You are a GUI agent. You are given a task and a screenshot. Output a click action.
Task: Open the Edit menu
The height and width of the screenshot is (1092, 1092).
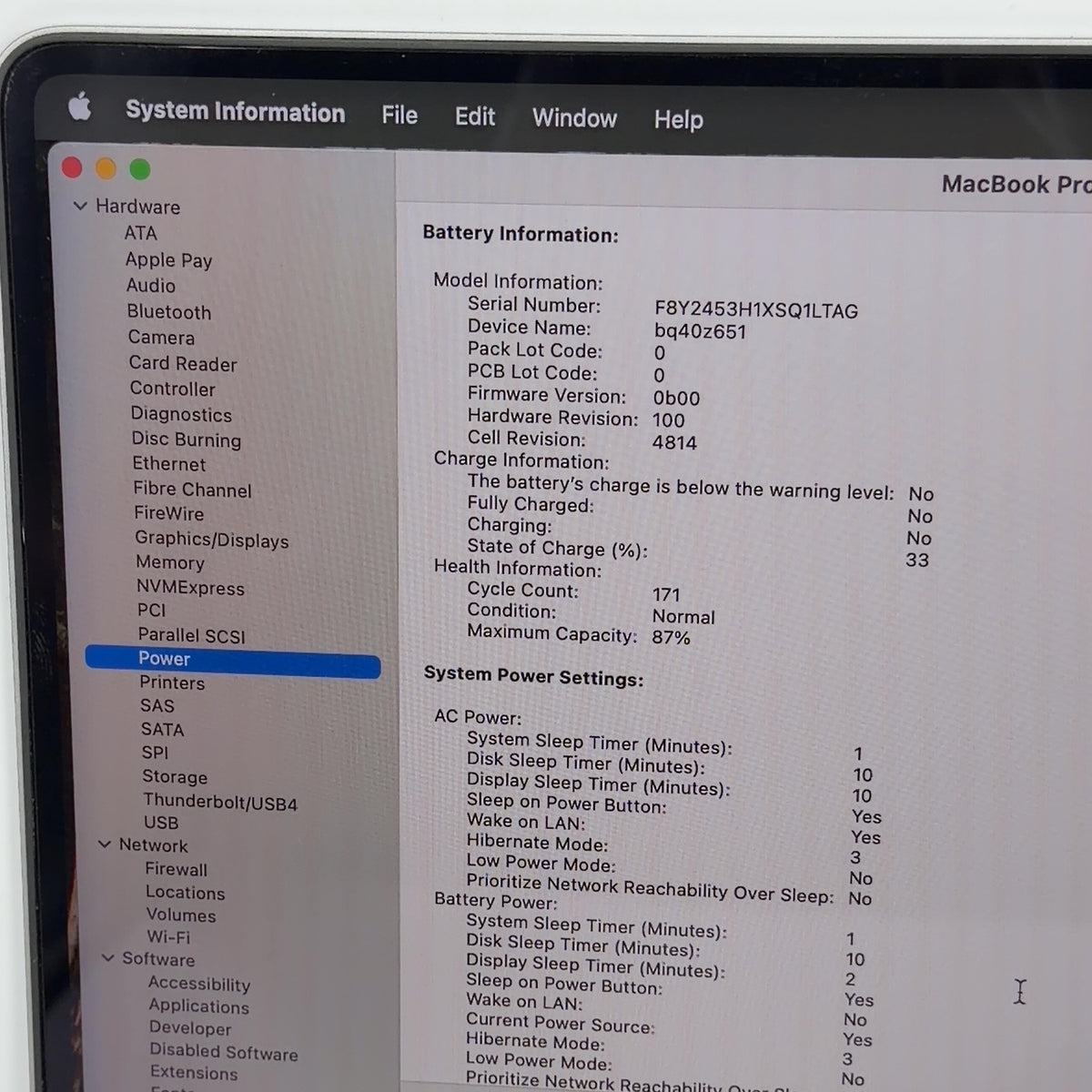[x=475, y=116]
